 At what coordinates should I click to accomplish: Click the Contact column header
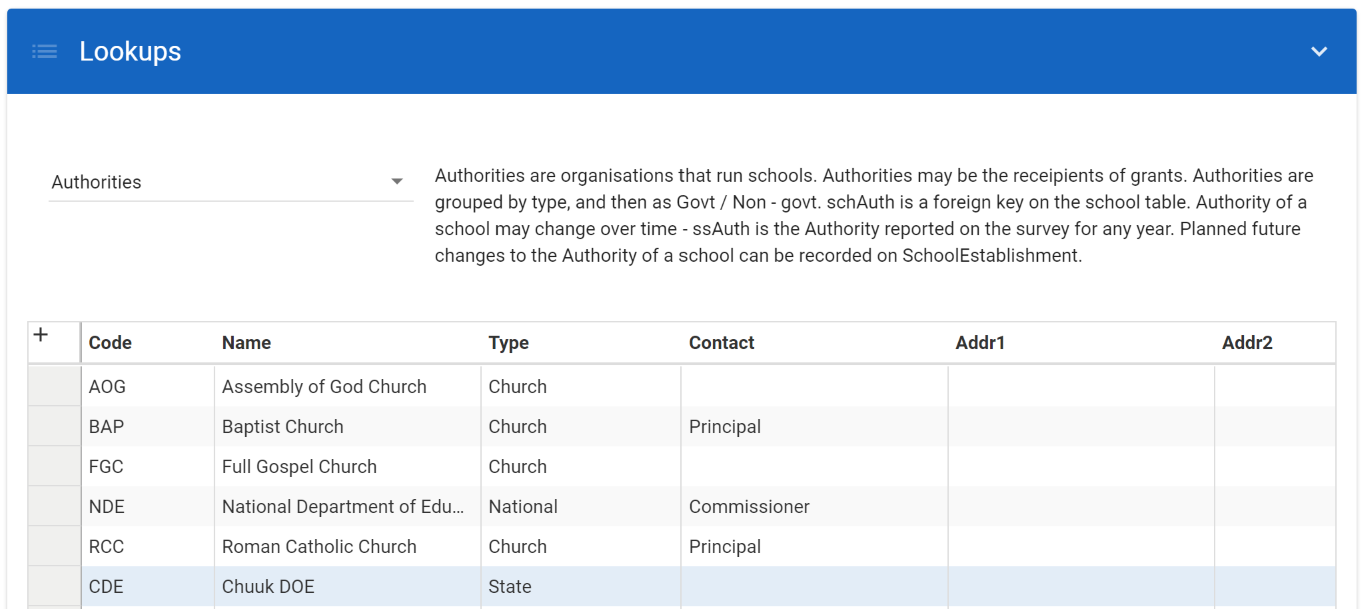721,343
